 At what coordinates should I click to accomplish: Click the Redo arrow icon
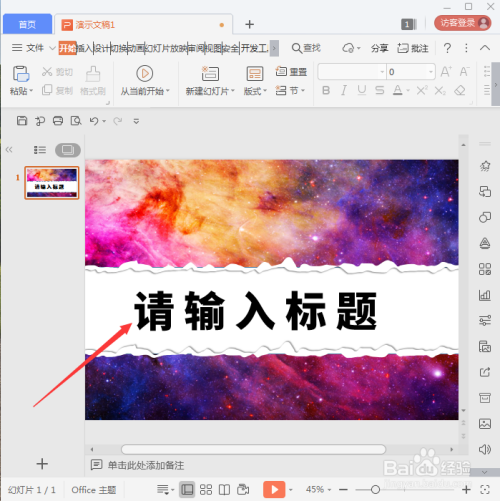coord(117,121)
